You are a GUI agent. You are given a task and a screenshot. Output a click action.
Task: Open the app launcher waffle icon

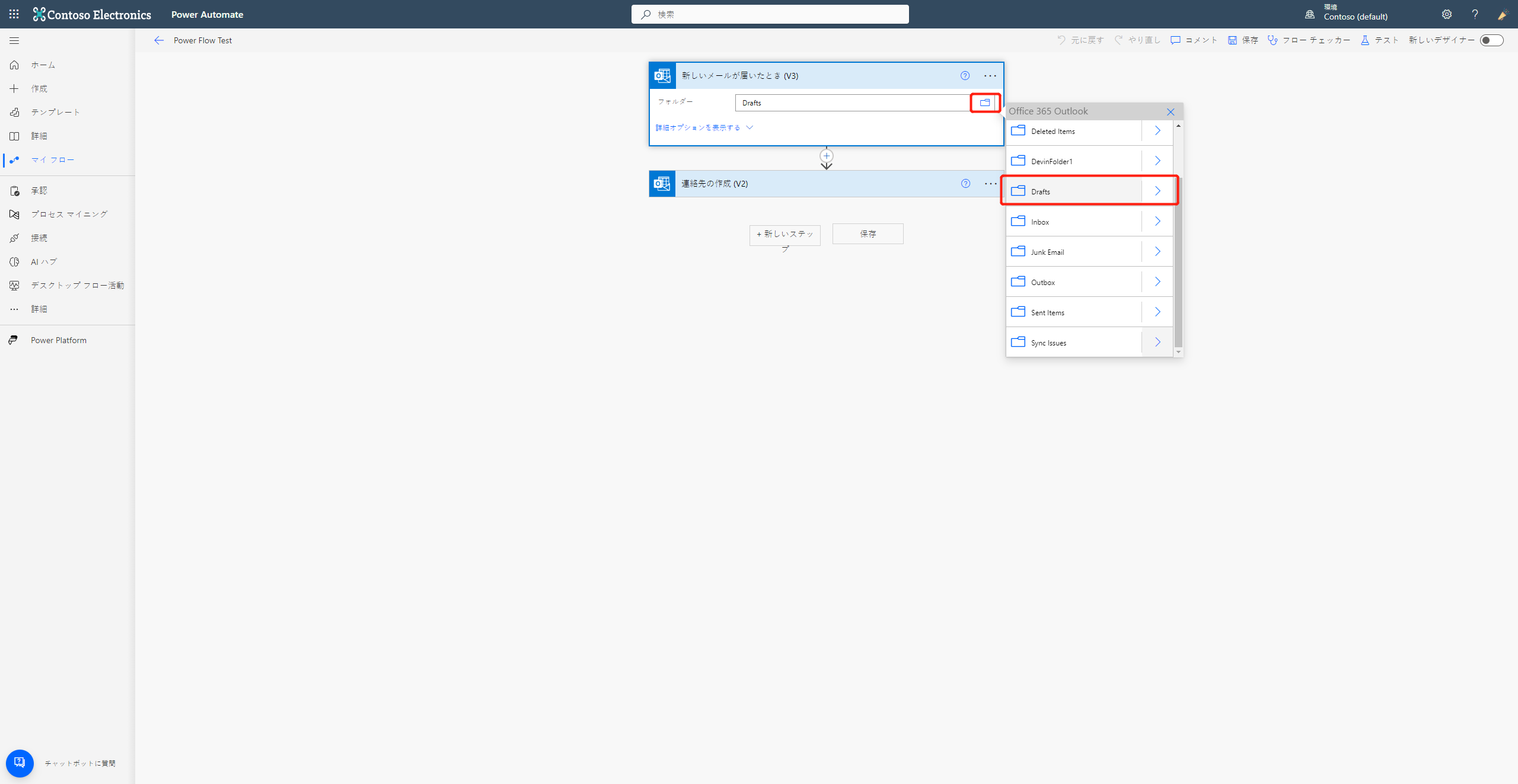(x=14, y=14)
